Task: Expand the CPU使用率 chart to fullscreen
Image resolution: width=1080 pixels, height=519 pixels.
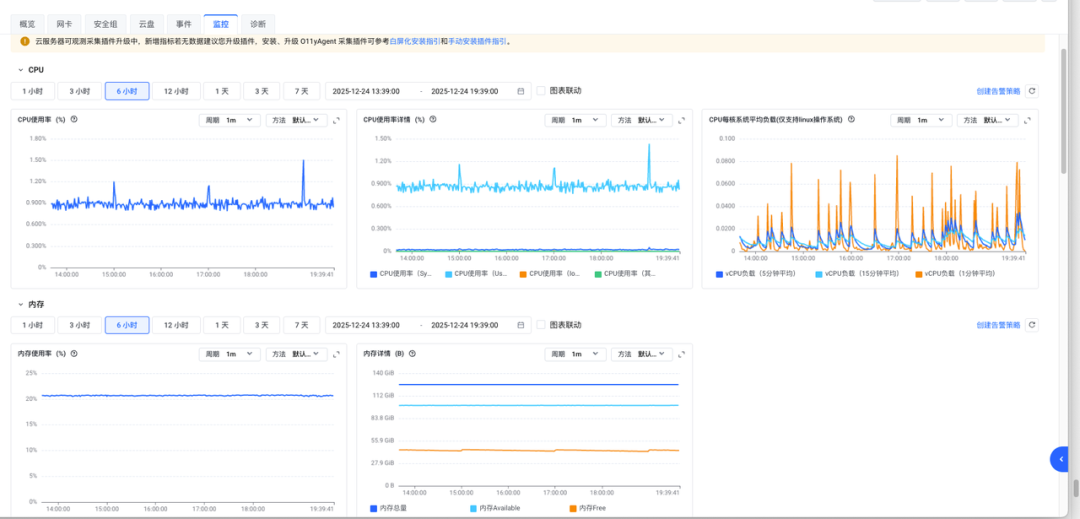Action: pyautogui.click(x=337, y=120)
